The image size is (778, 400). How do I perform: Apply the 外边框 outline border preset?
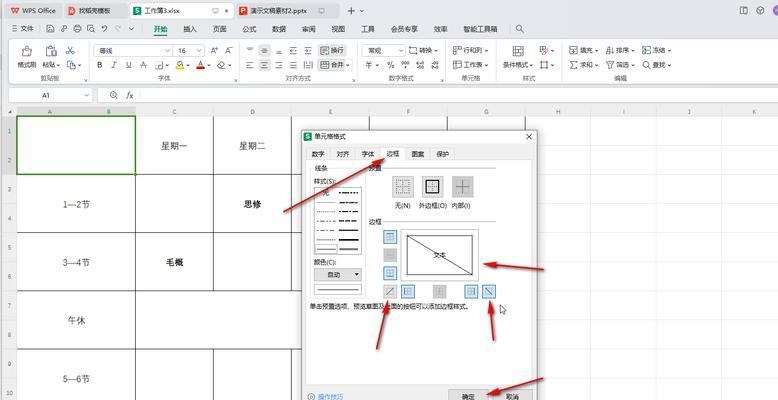(432, 186)
